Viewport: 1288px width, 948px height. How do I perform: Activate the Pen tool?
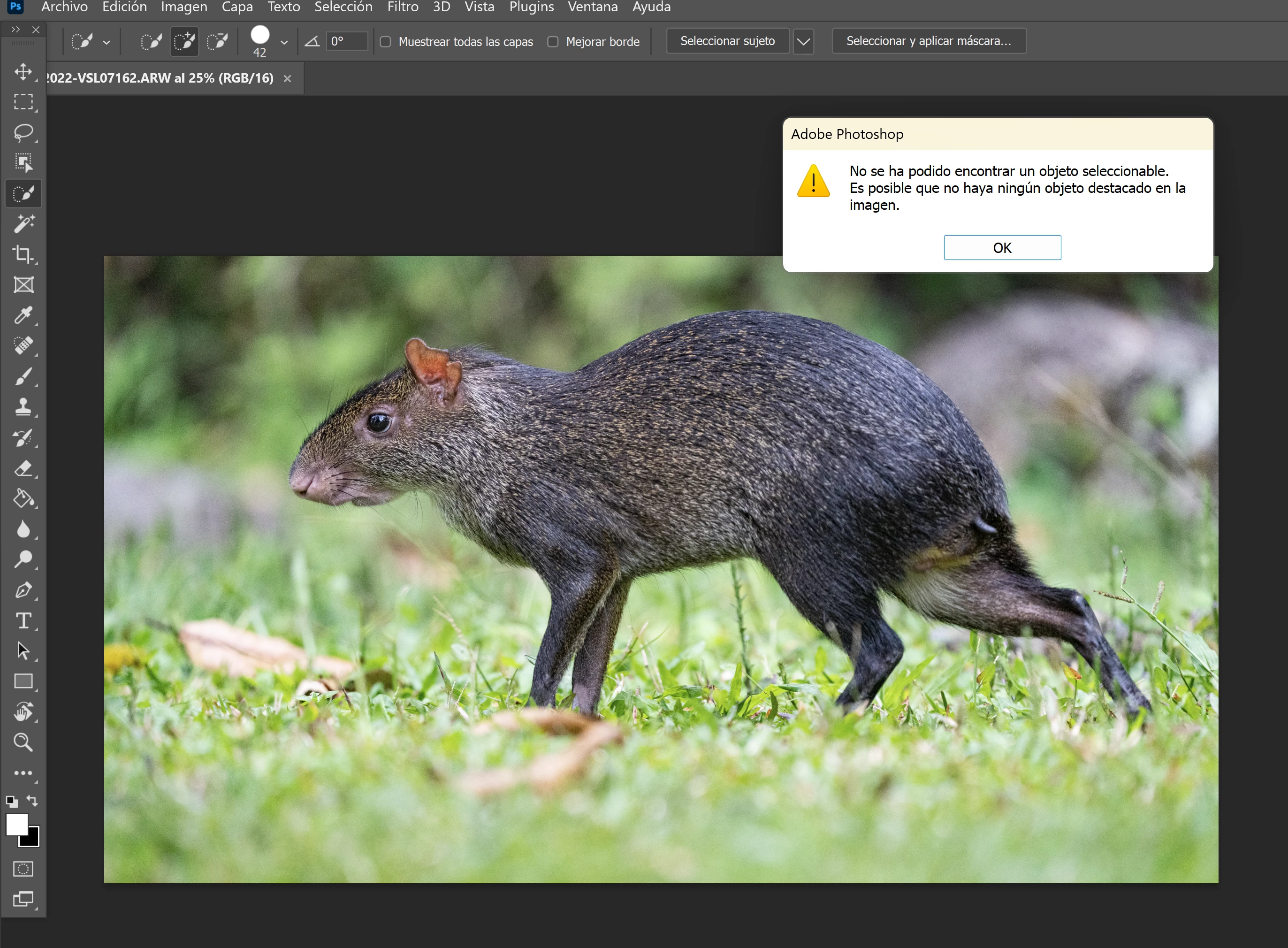click(x=23, y=590)
